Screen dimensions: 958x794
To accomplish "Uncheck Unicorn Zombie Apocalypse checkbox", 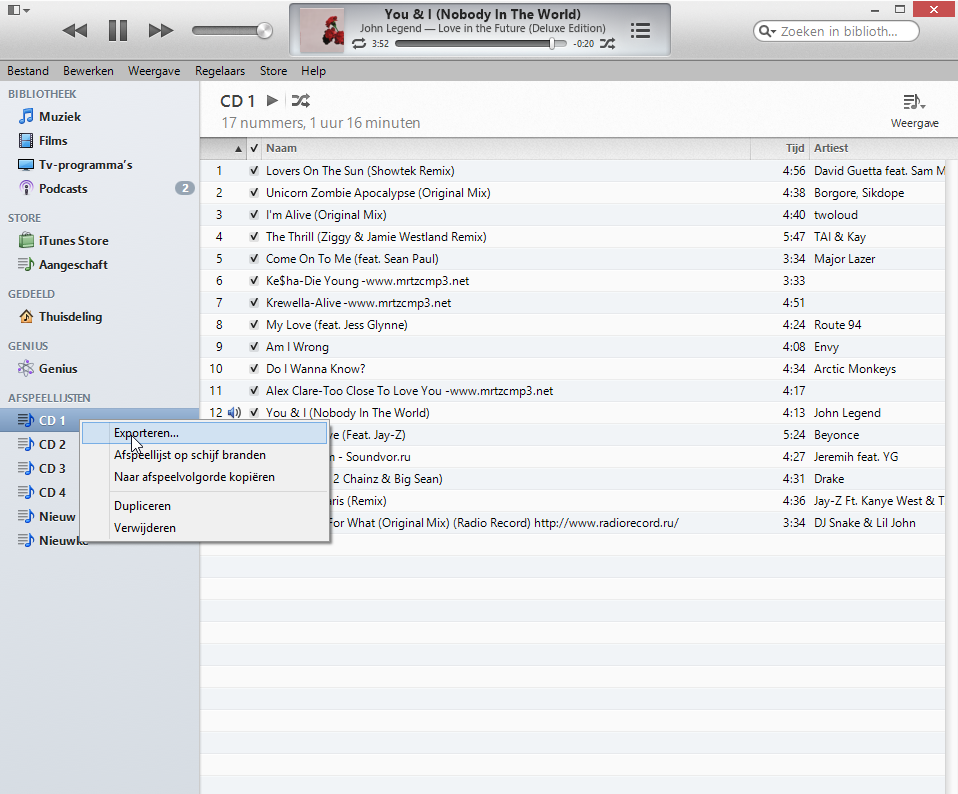I will pos(254,193).
